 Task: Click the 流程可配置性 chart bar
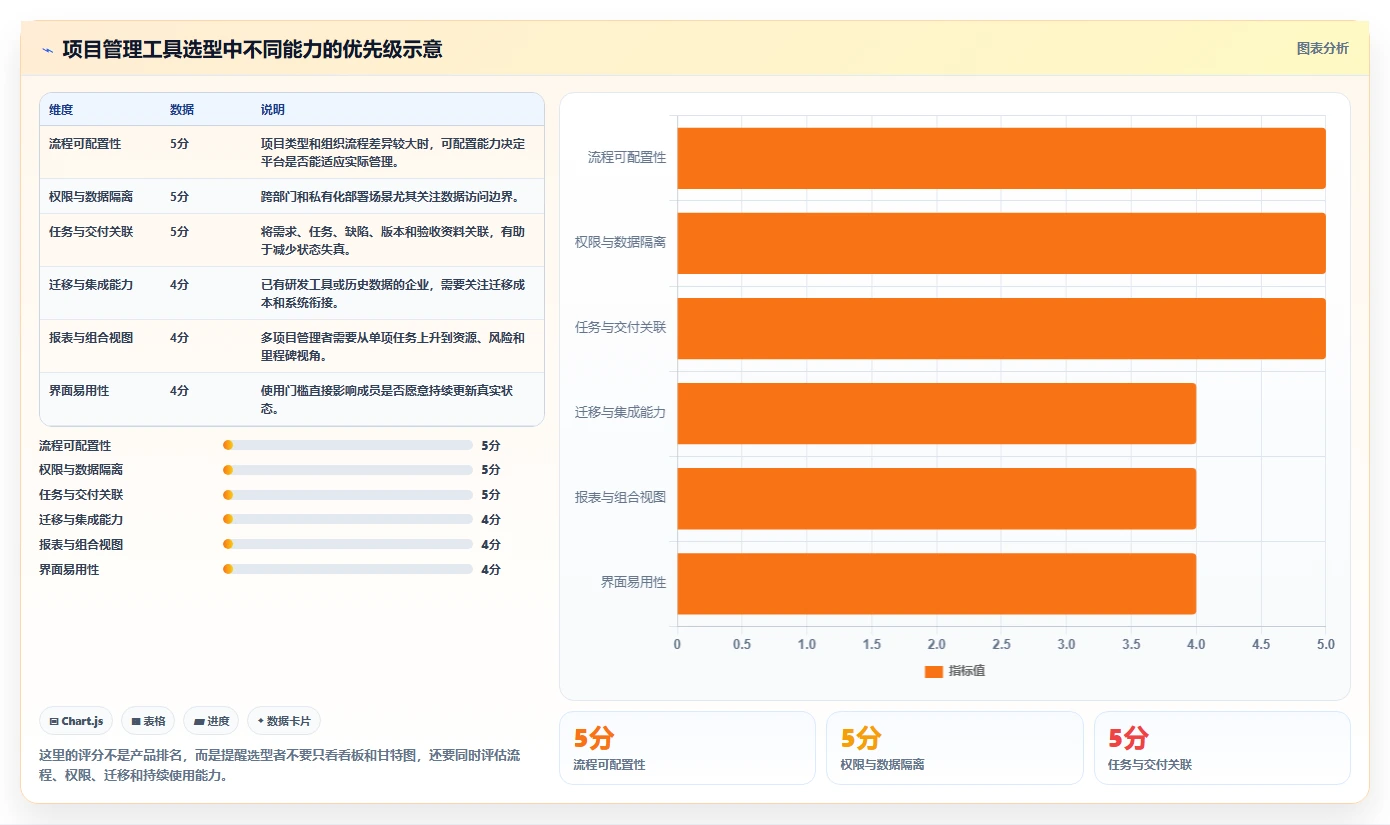pos(1001,158)
